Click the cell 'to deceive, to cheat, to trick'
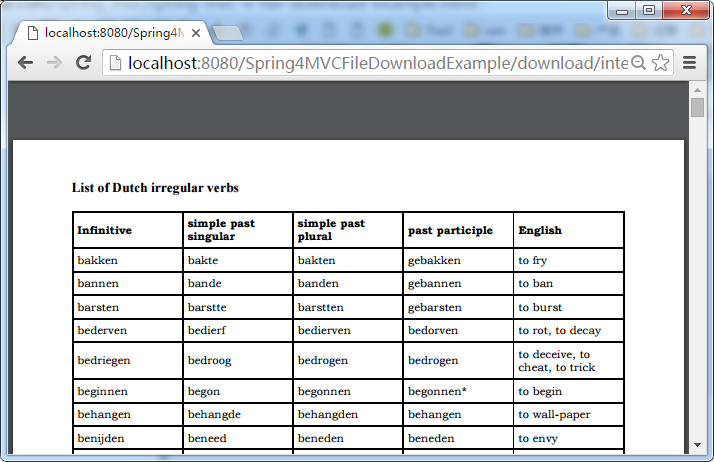714x462 pixels. tap(568, 360)
